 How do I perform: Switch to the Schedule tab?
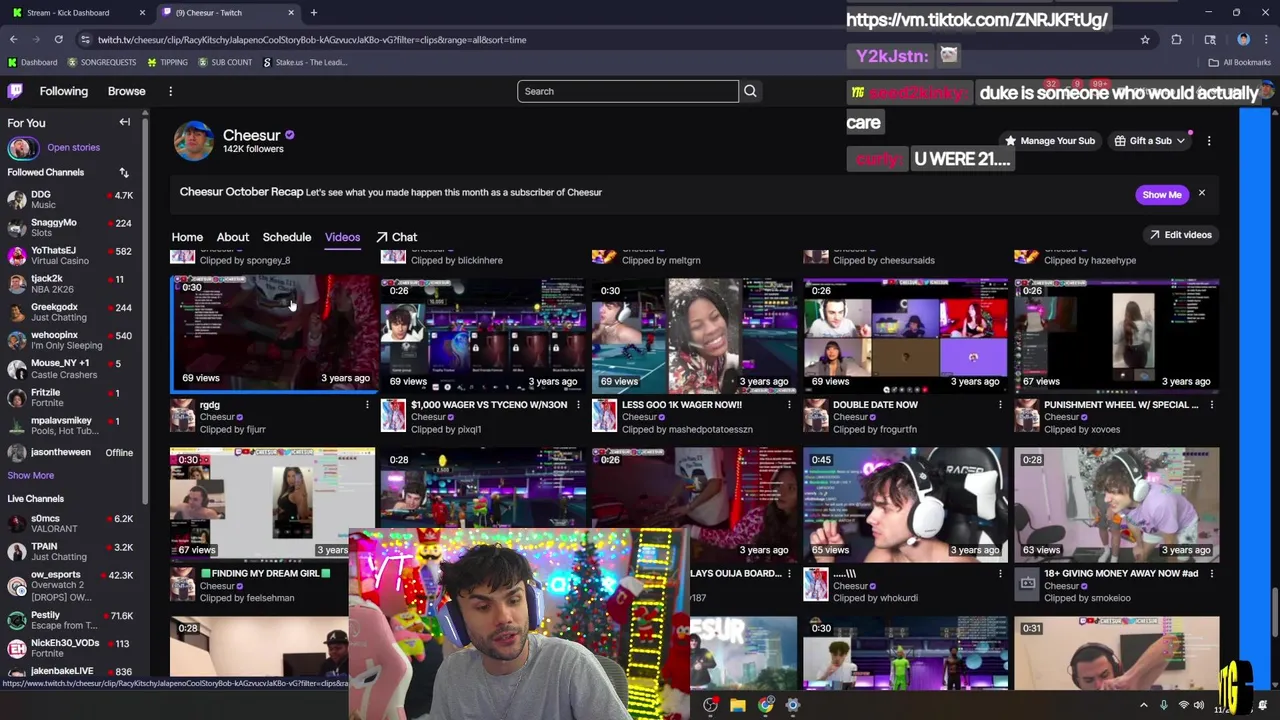[x=287, y=238]
